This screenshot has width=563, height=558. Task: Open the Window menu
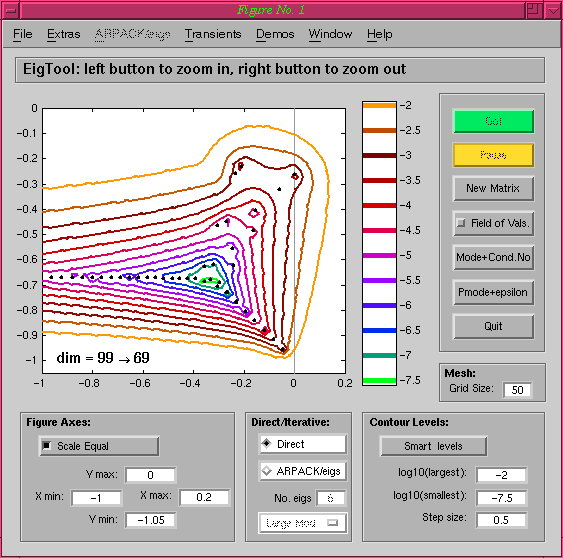[330, 34]
